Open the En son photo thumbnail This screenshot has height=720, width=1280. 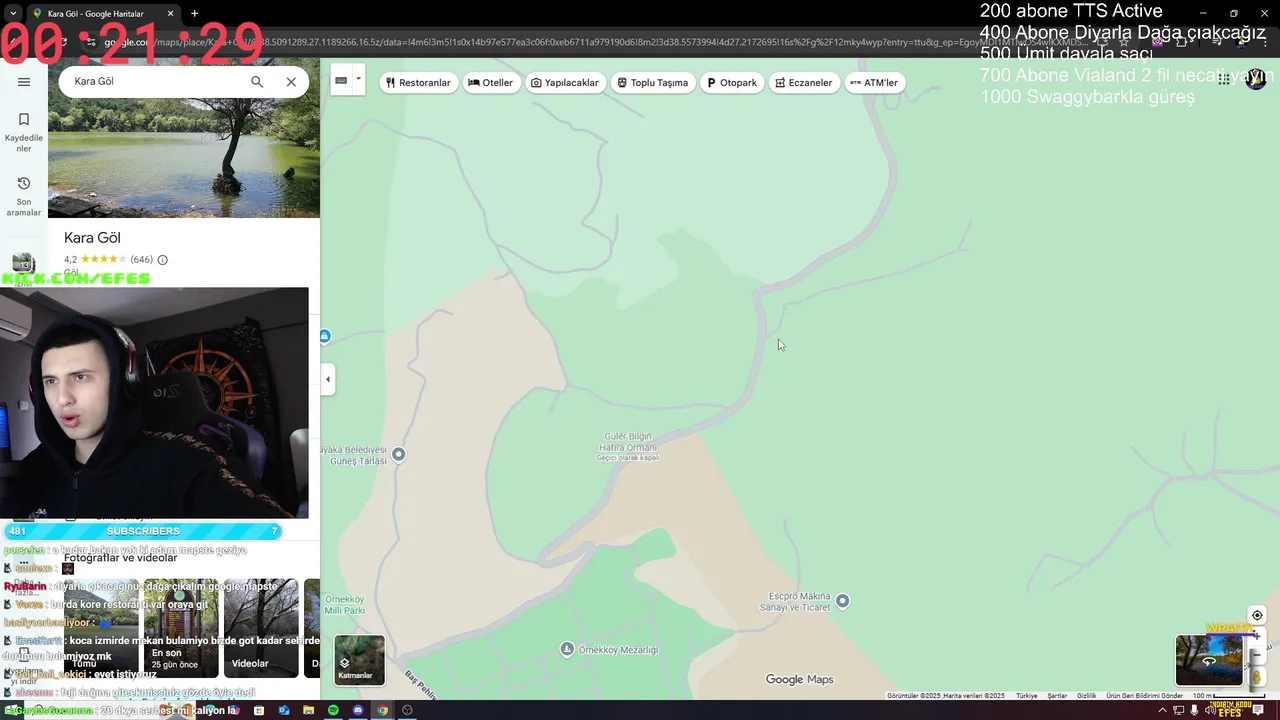point(181,628)
